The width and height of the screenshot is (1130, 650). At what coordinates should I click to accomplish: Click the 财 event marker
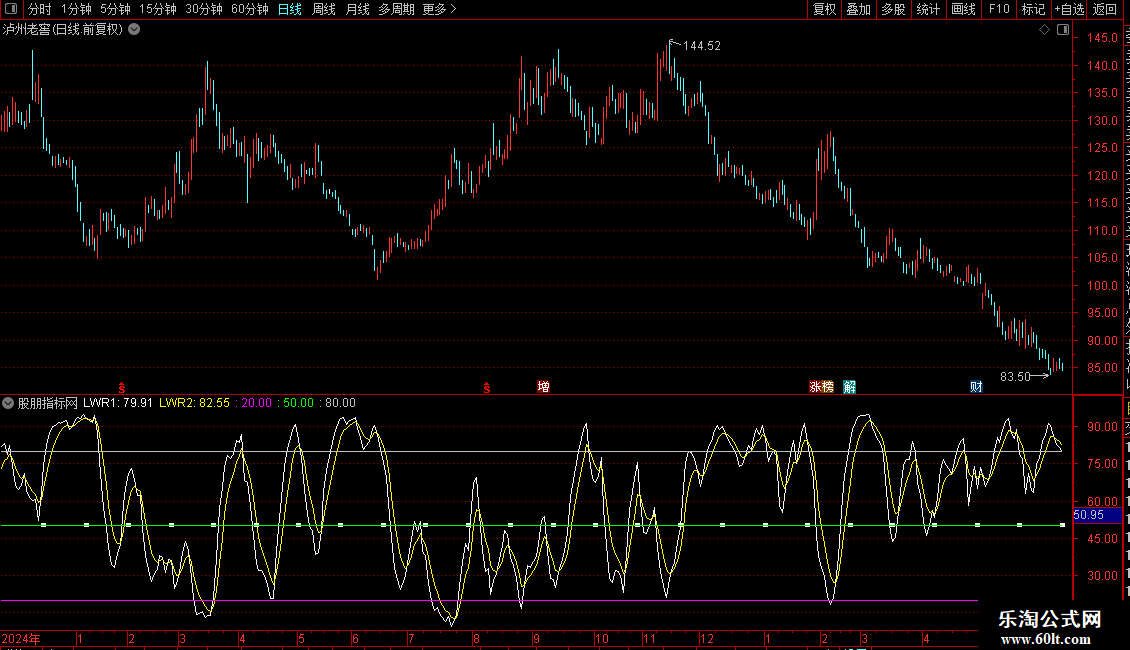[x=976, y=387]
